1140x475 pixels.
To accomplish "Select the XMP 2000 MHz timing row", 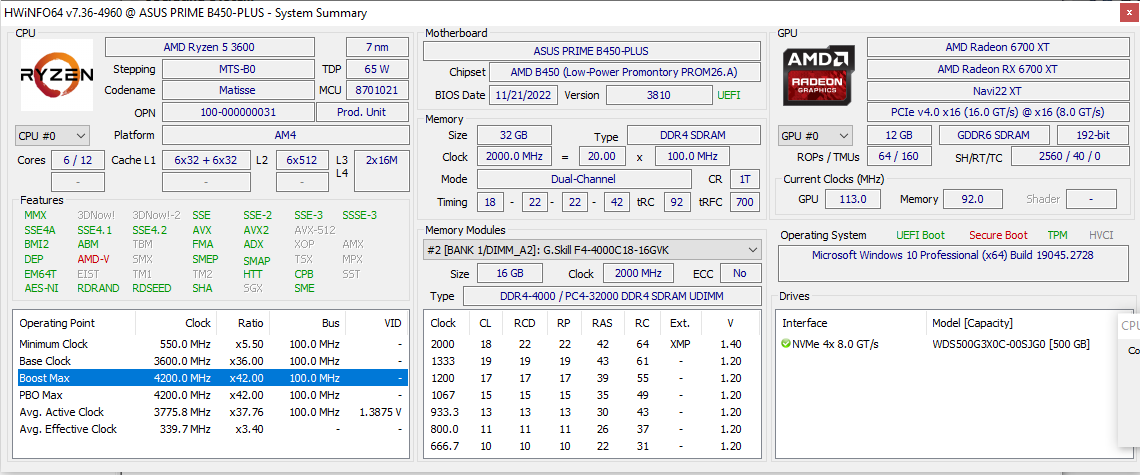I will [592, 344].
